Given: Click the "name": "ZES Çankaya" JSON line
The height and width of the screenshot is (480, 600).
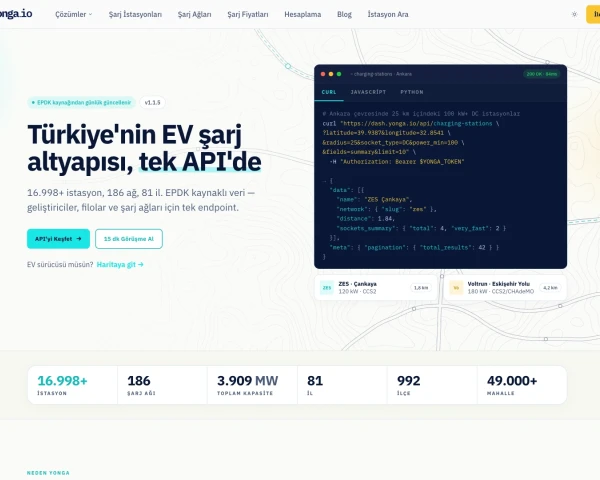Looking at the screenshot, I should click(x=374, y=199).
